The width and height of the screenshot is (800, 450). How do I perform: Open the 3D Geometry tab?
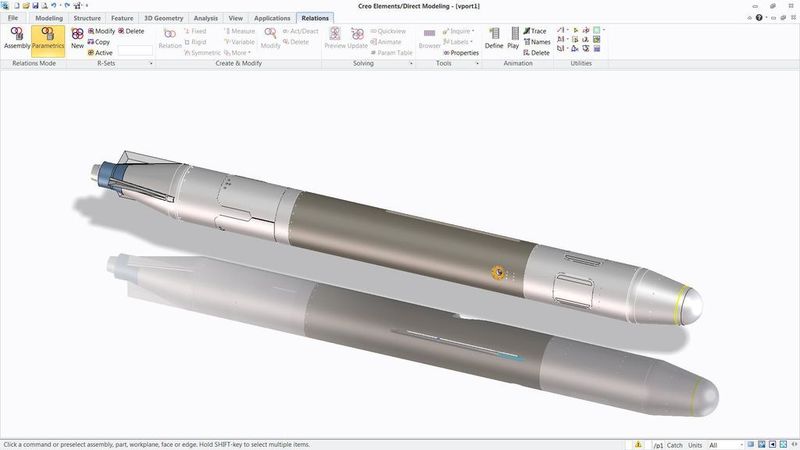coord(163,18)
